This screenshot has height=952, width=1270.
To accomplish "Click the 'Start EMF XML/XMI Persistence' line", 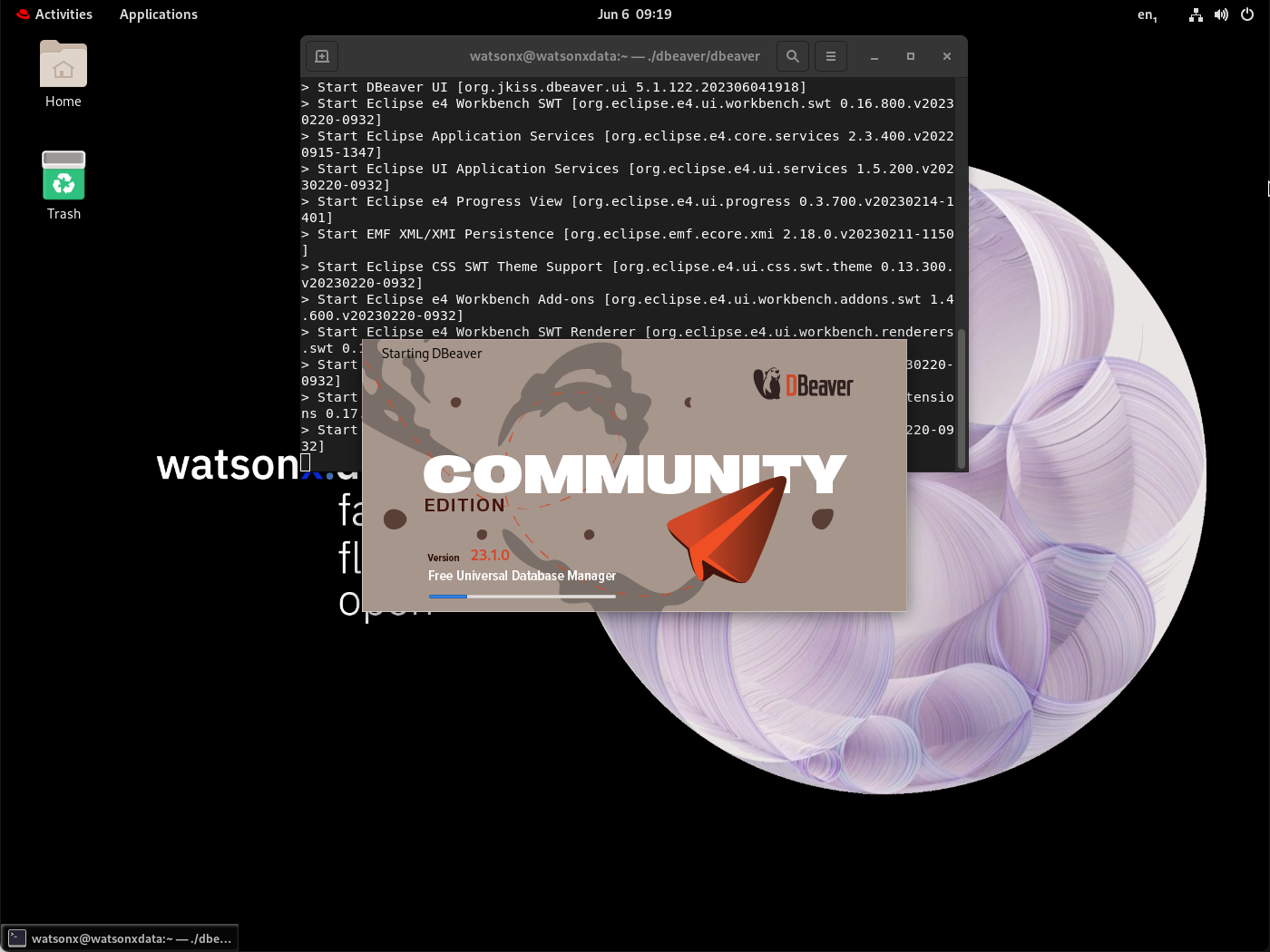I will coord(628,242).
